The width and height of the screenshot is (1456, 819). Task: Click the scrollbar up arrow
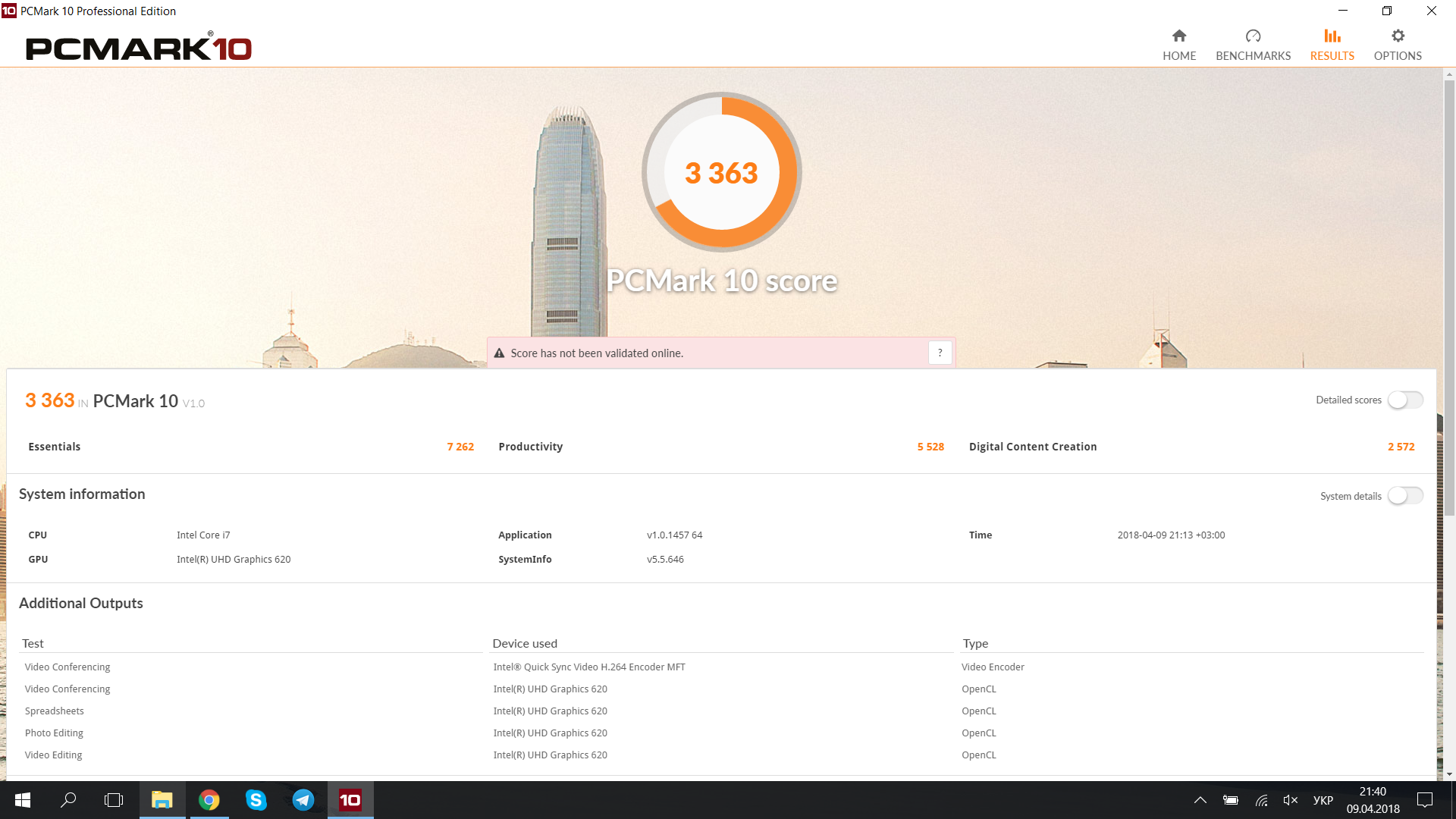(x=1449, y=74)
